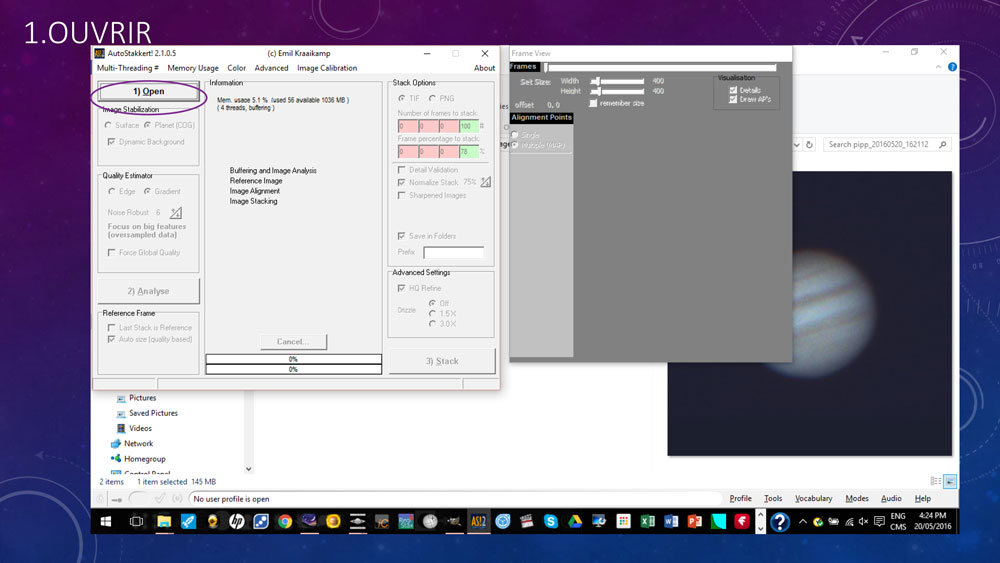This screenshot has height=563, width=1000.
Task: Choose the Edge quality estimator option
Action: click(x=112, y=191)
